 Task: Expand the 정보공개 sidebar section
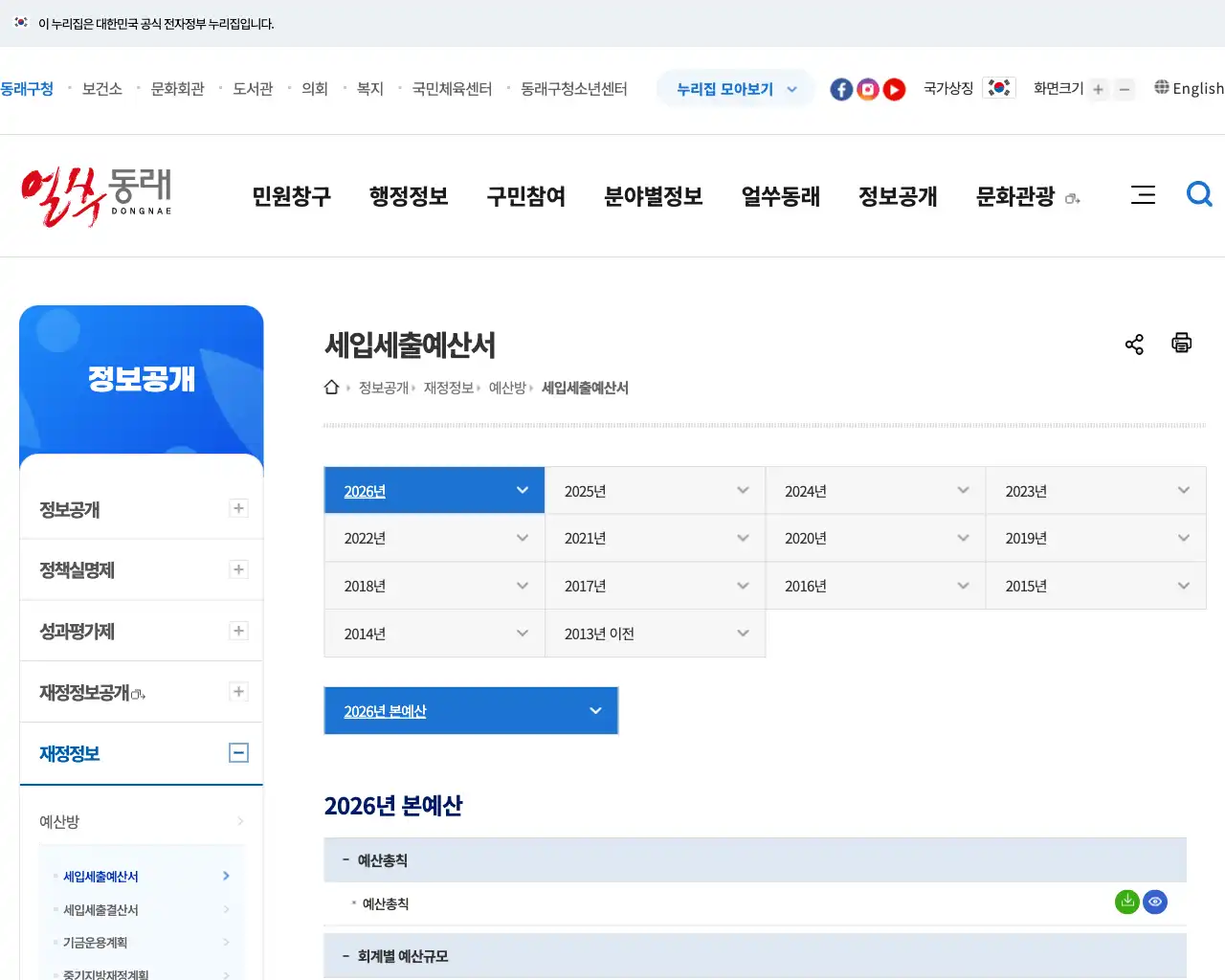coord(239,508)
